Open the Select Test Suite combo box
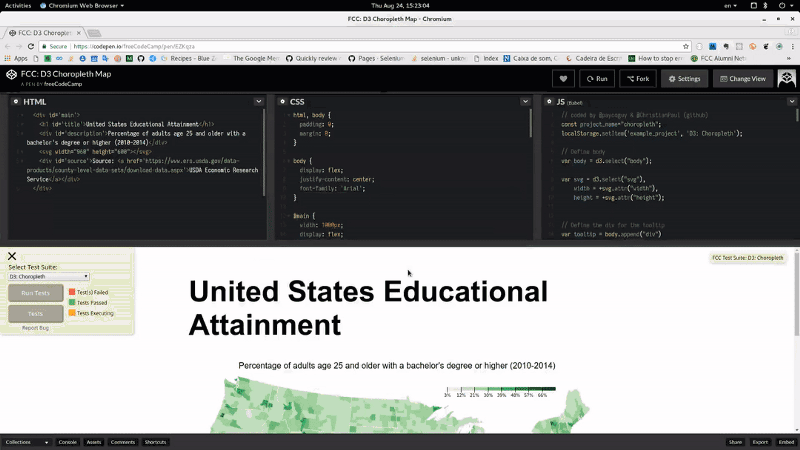Image resolution: width=800 pixels, height=450 pixels. tap(49, 277)
